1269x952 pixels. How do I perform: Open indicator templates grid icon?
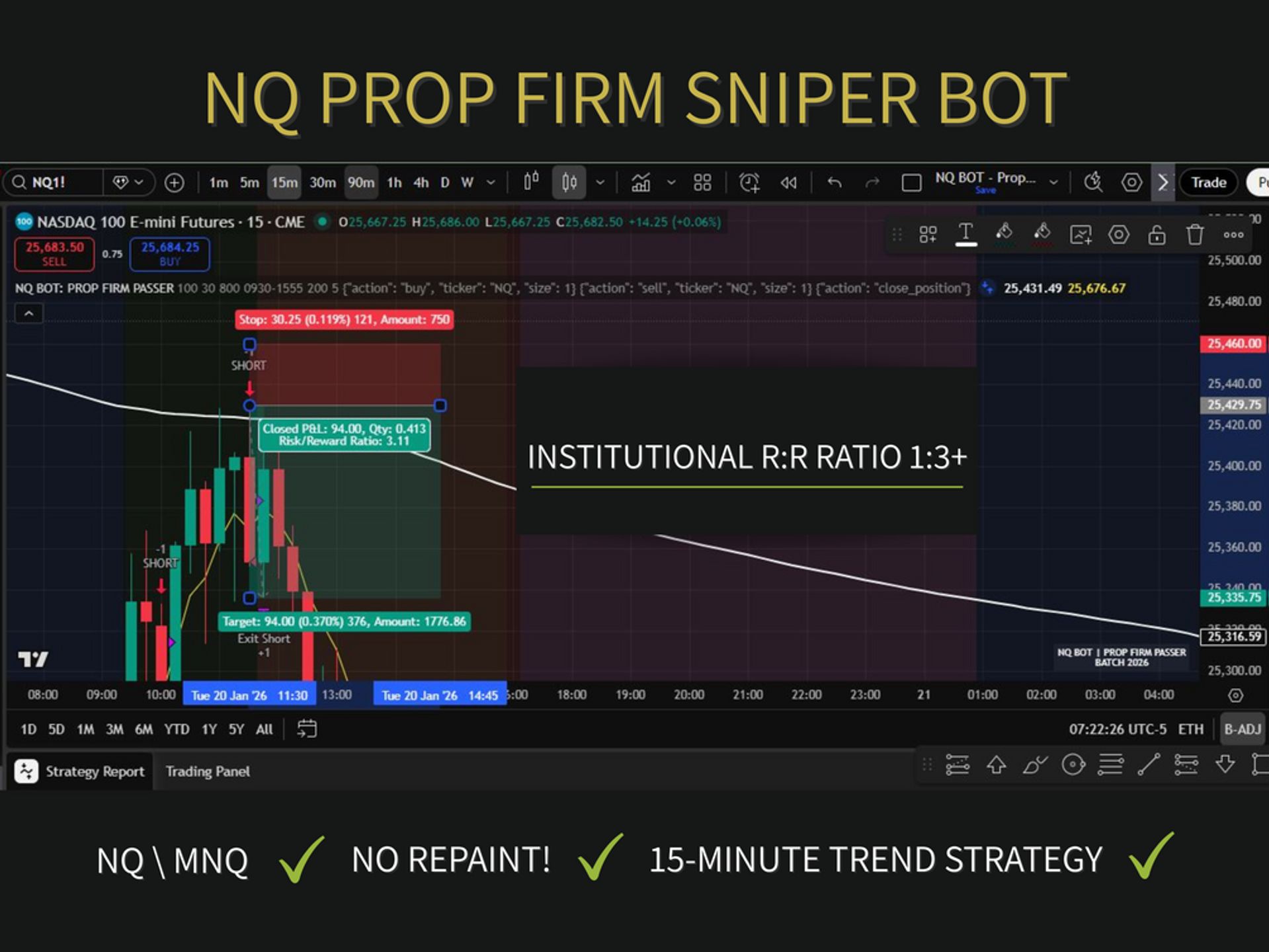(x=702, y=182)
